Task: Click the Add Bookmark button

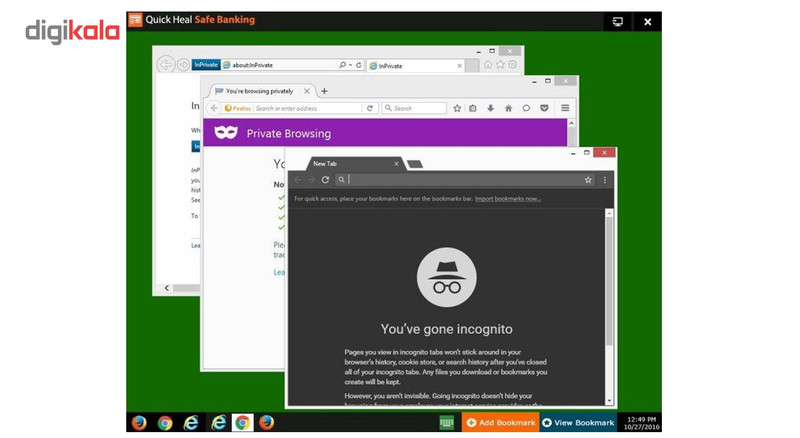Action: 501,423
